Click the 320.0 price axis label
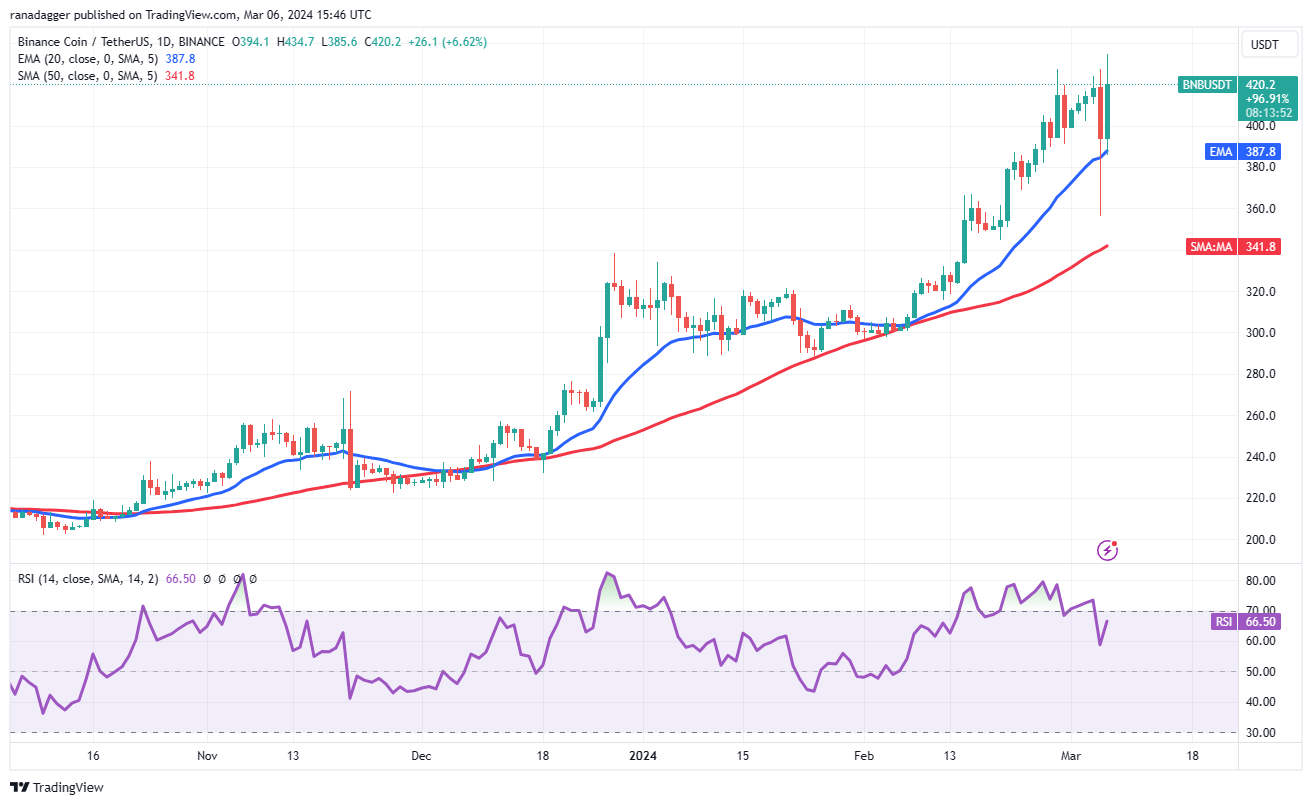This screenshot has width=1312, height=805. pos(1260,292)
